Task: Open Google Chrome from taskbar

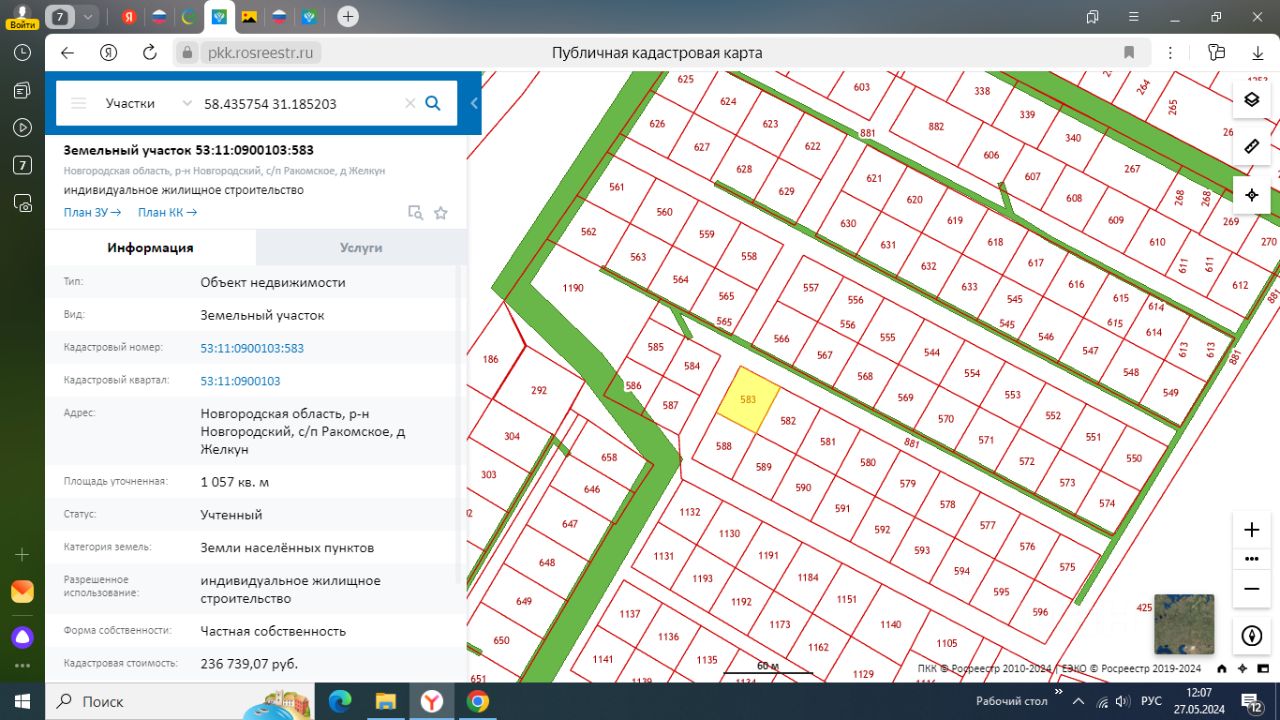Action: (478, 701)
